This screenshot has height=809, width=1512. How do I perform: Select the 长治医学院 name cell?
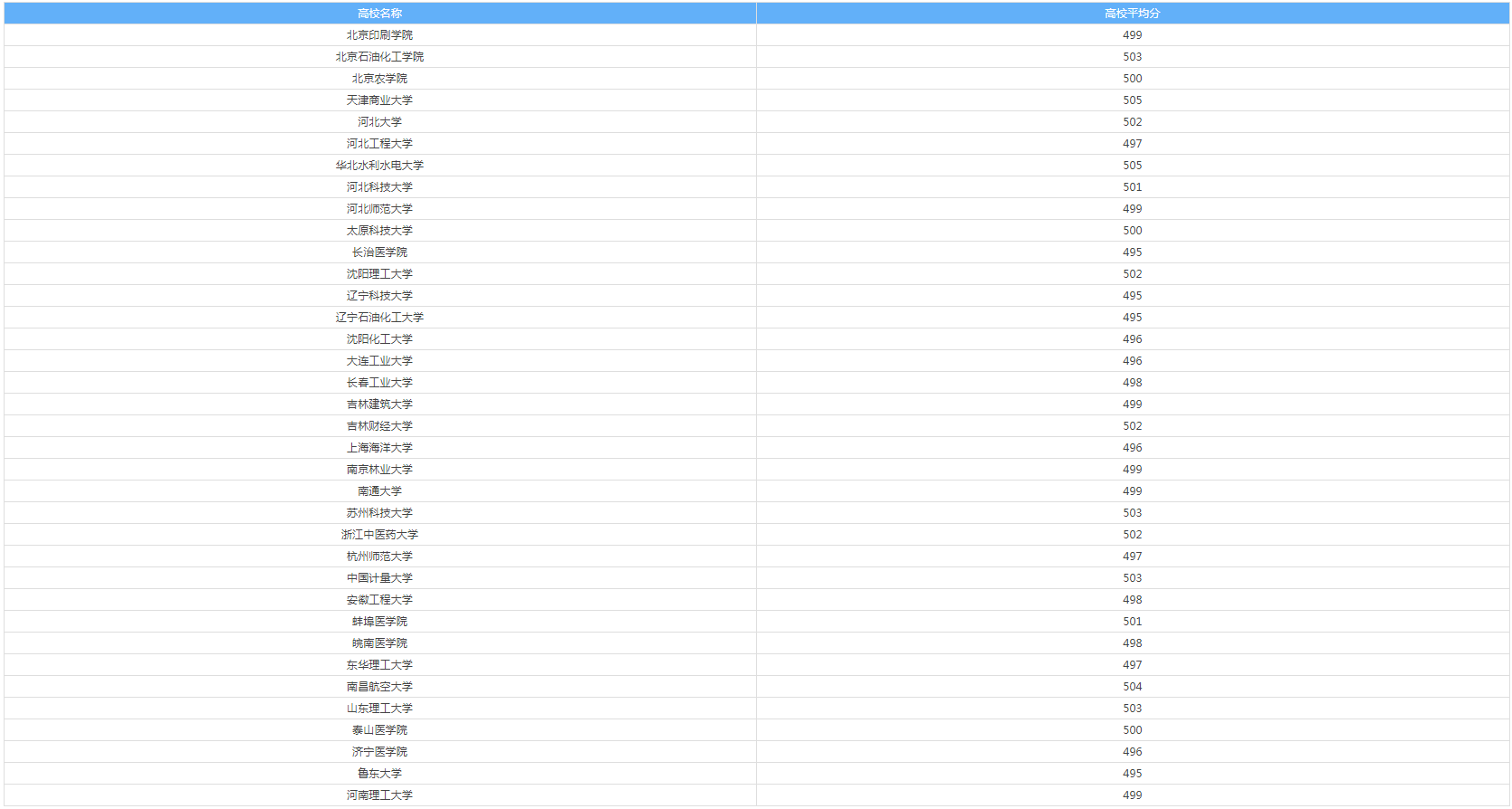379,252
